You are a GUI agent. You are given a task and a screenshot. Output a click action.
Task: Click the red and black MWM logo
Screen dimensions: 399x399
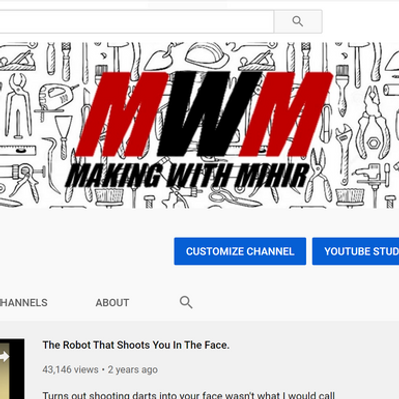(x=204, y=114)
